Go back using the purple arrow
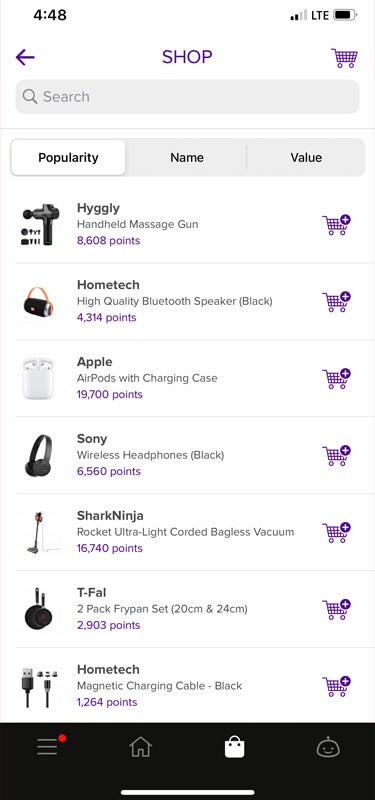Screen dimensions: 375x800 pos(25,57)
